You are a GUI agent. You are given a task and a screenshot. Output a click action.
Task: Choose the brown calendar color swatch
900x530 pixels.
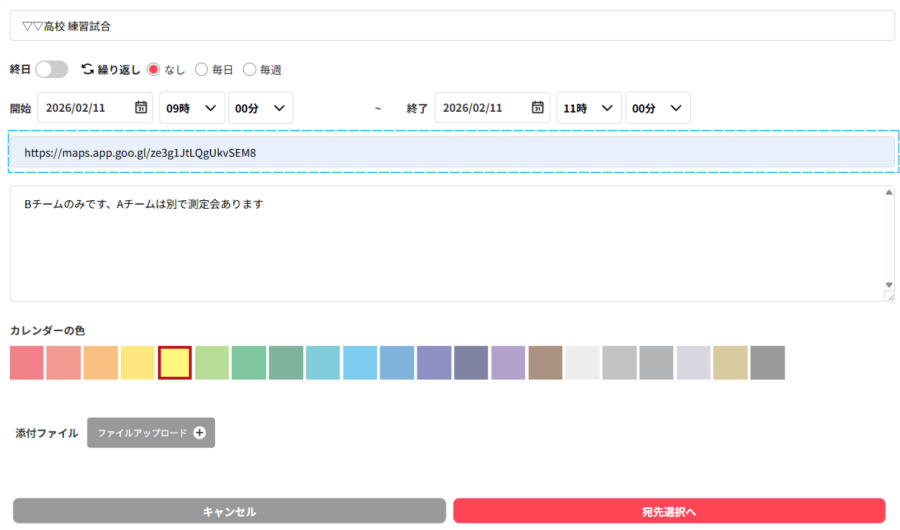tap(545, 363)
